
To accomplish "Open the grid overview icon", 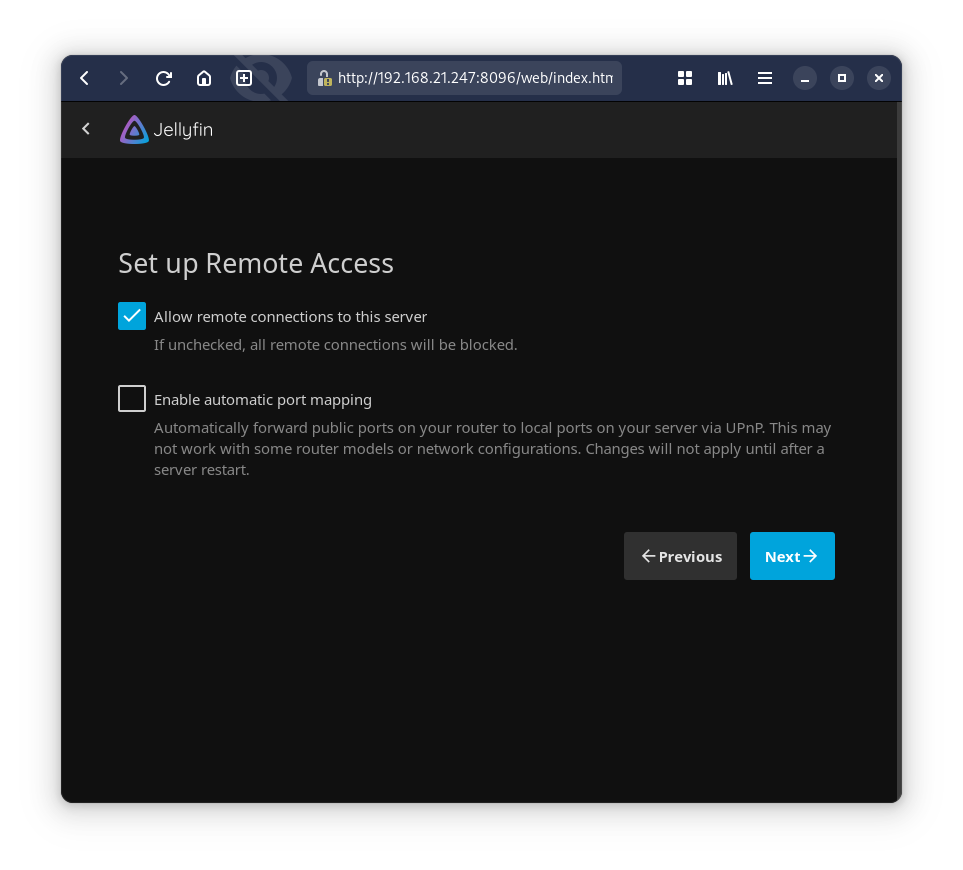I will pos(685,78).
